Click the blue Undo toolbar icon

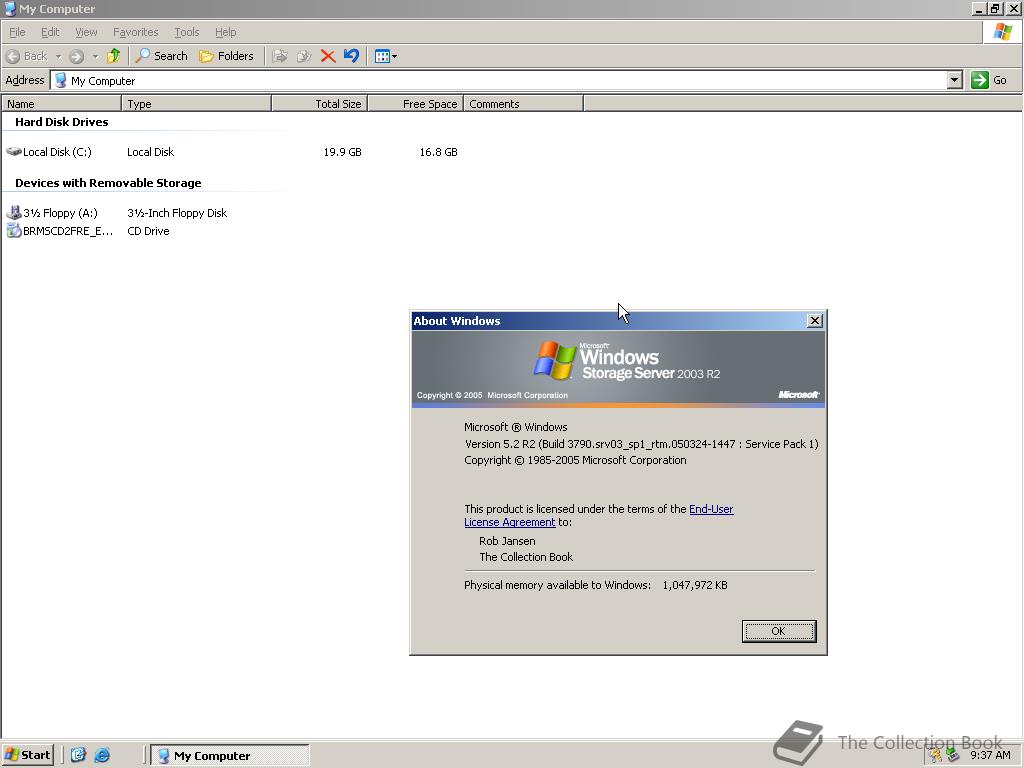351,56
